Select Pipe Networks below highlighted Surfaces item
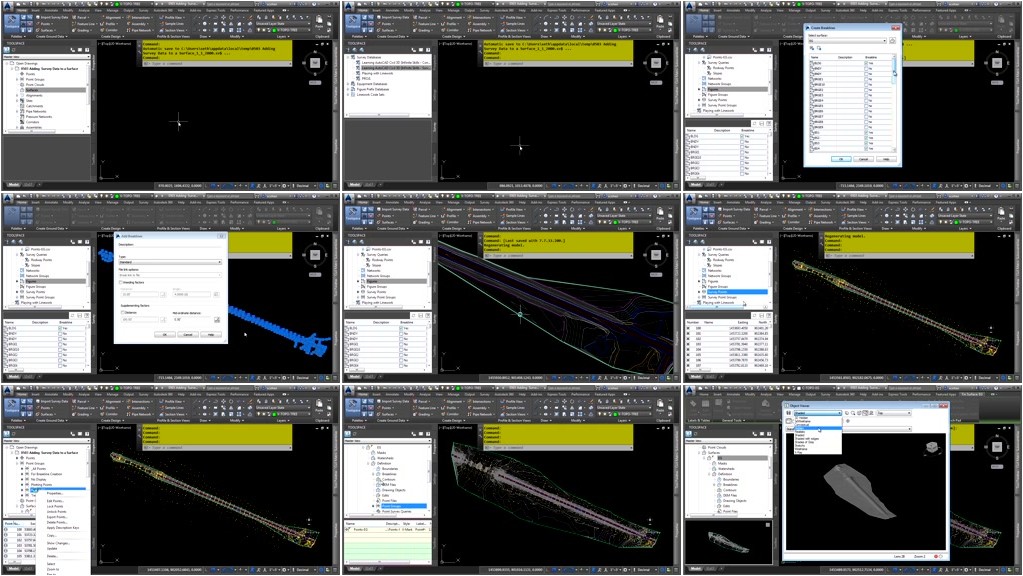This screenshot has height=576, width=1023. [36, 112]
